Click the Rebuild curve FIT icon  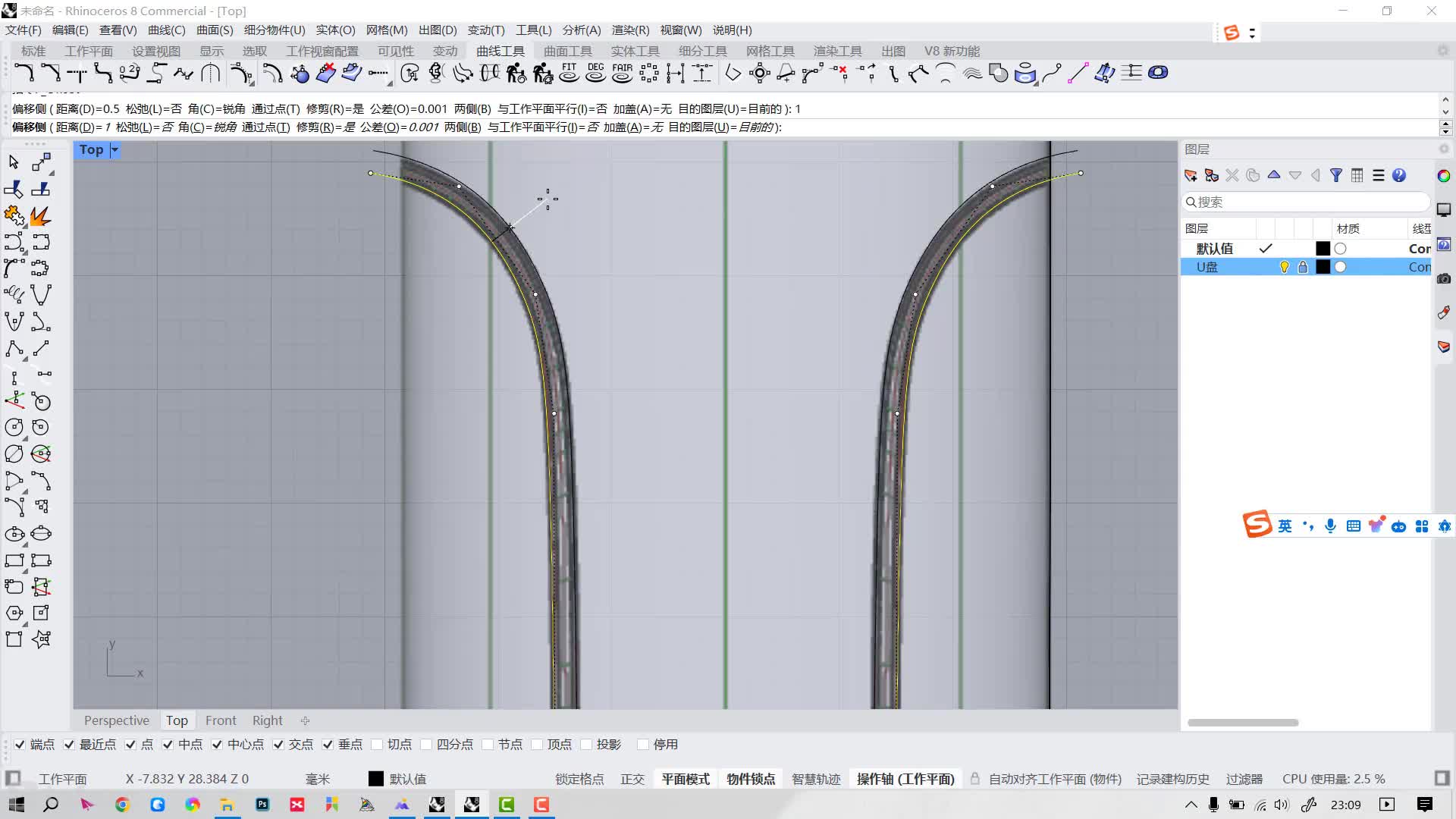point(569,73)
